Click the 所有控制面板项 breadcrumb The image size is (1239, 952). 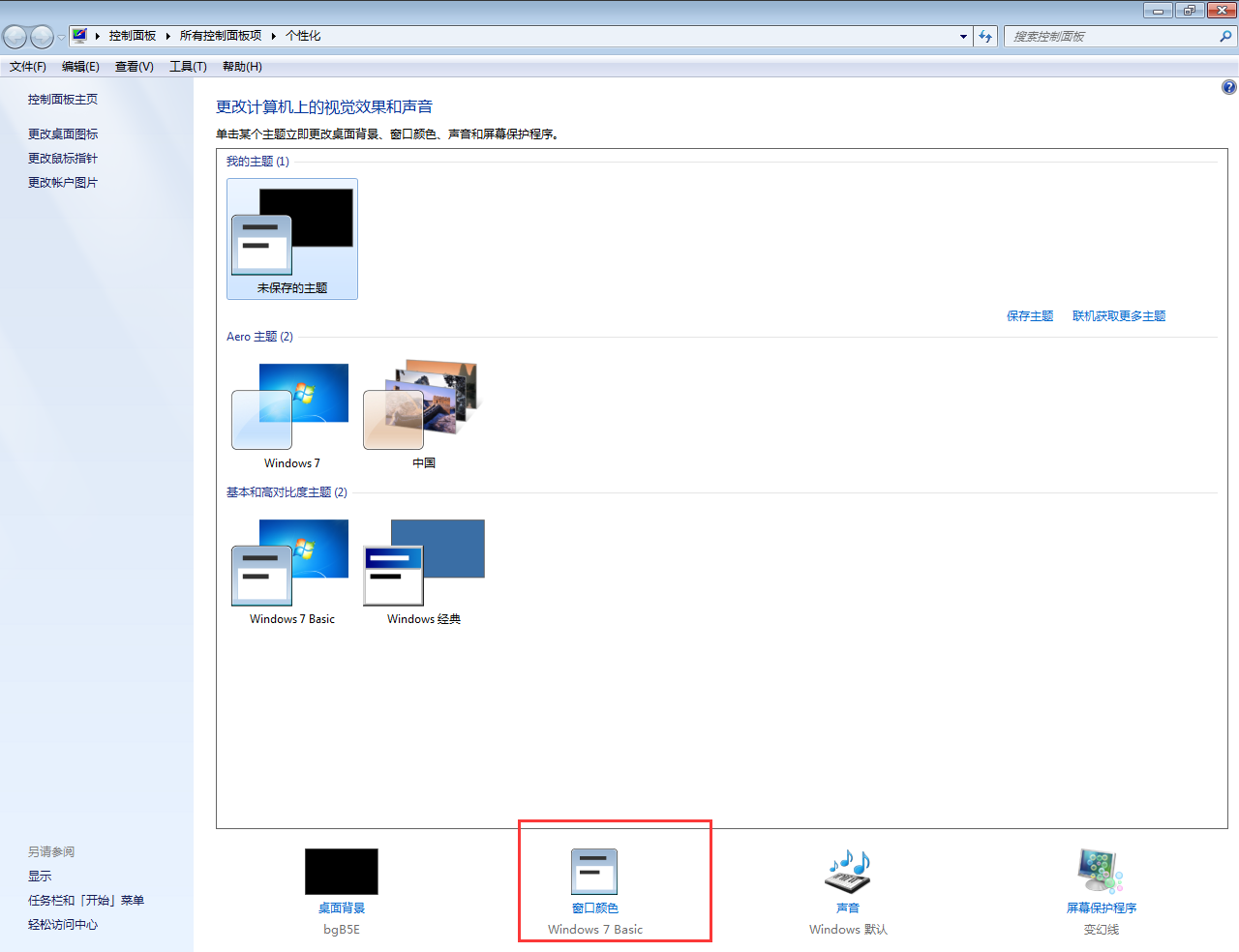[x=221, y=36]
